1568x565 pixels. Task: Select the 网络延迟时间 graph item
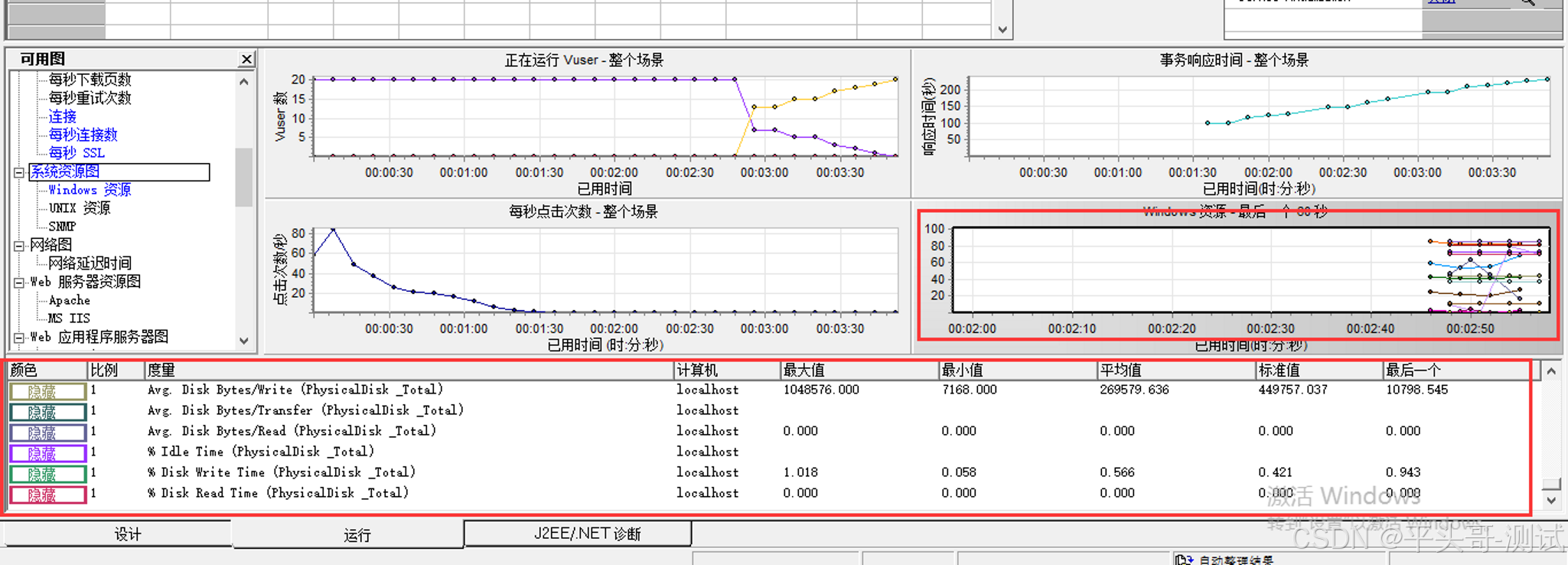[90, 263]
